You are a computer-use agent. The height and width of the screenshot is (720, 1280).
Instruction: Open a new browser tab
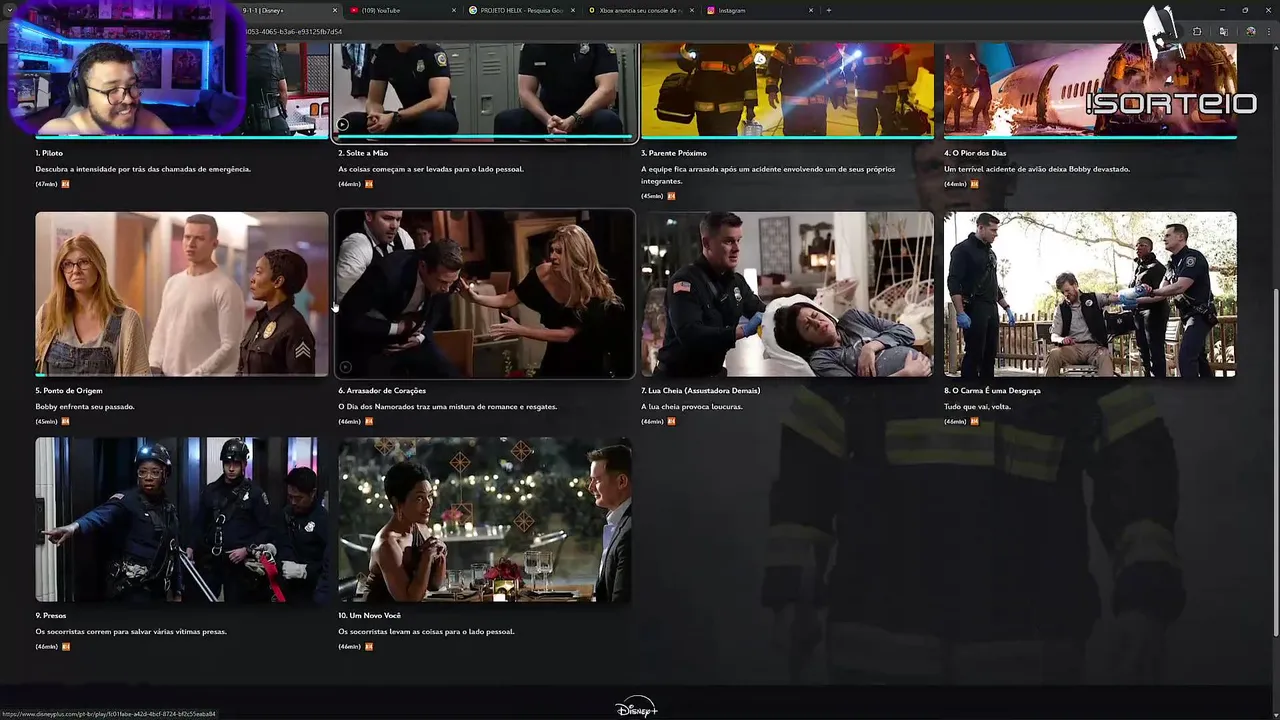[829, 10]
